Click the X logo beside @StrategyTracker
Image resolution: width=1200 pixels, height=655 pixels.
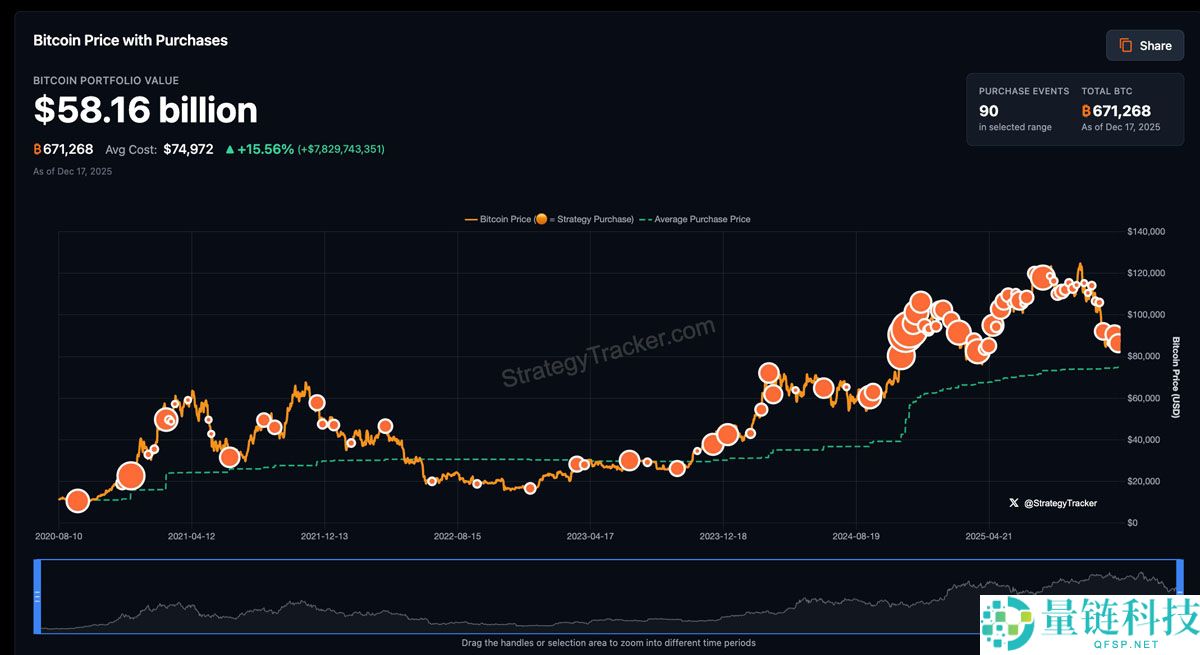1013,503
